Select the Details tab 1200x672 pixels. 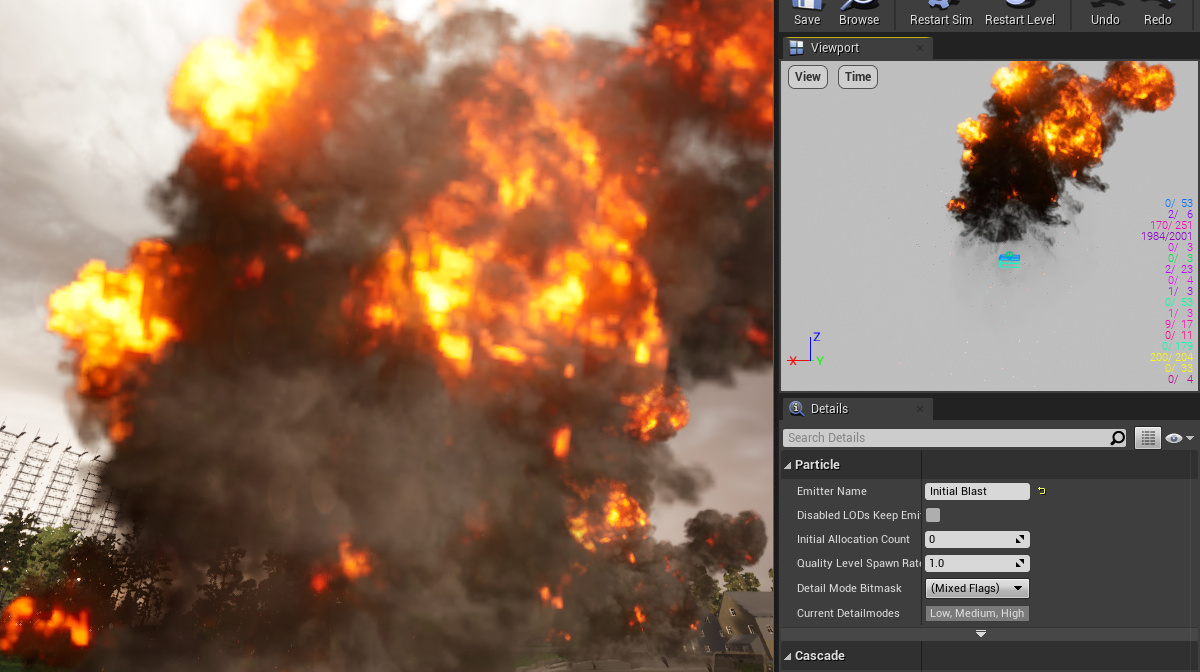pos(857,408)
